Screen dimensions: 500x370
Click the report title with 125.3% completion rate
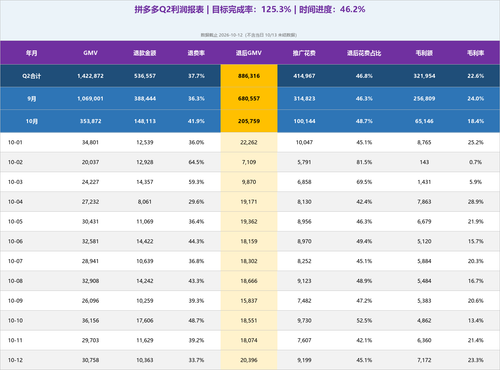pyautogui.click(x=250, y=9)
